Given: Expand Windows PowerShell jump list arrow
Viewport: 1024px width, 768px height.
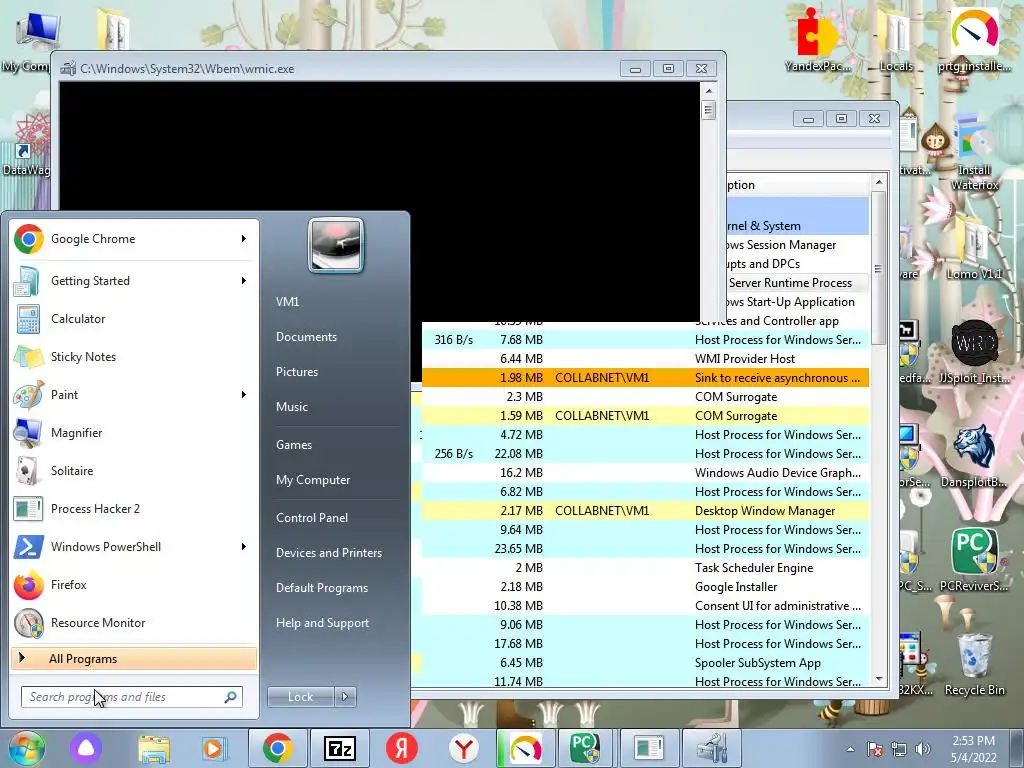Looking at the screenshot, I should click(x=244, y=547).
